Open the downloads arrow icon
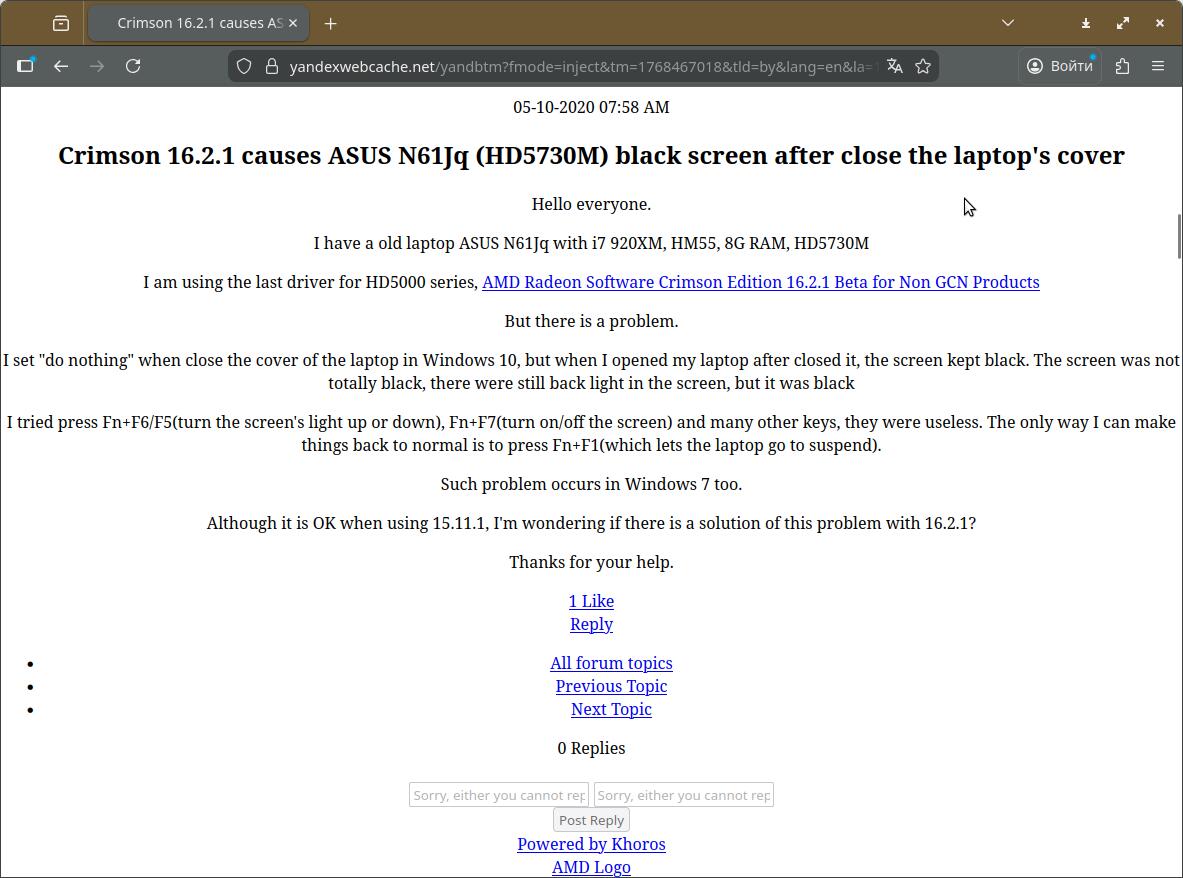1183x878 pixels. (x=1086, y=23)
